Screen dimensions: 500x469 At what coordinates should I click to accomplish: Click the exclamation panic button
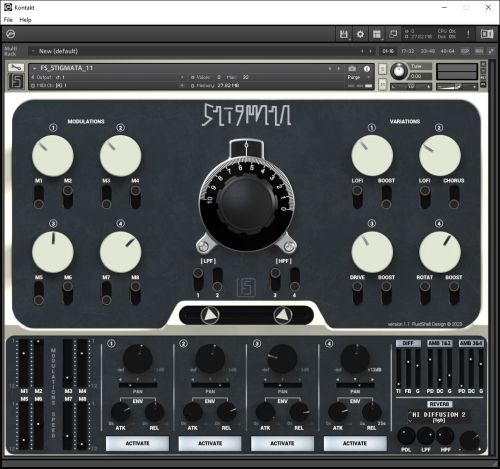[468, 34]
